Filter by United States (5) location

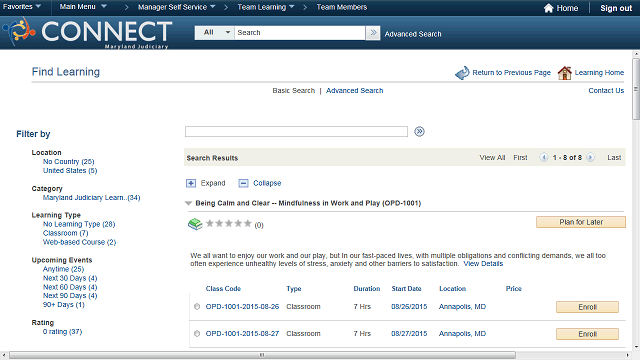tap(70, 171)
